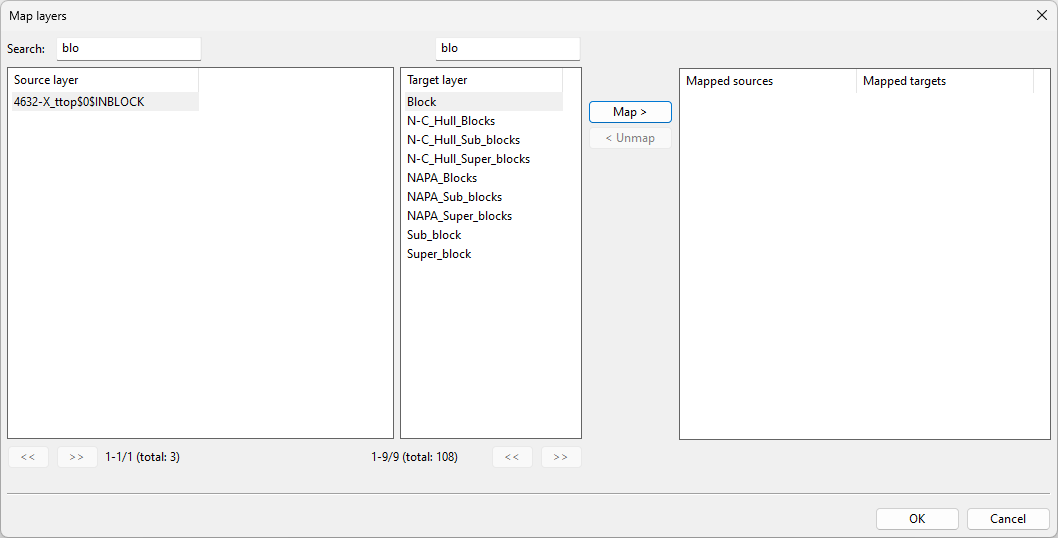The height and width of the screenshot is (538, 1058).
Task: Confirm mapping with OK button
Action: pos(917,519)
